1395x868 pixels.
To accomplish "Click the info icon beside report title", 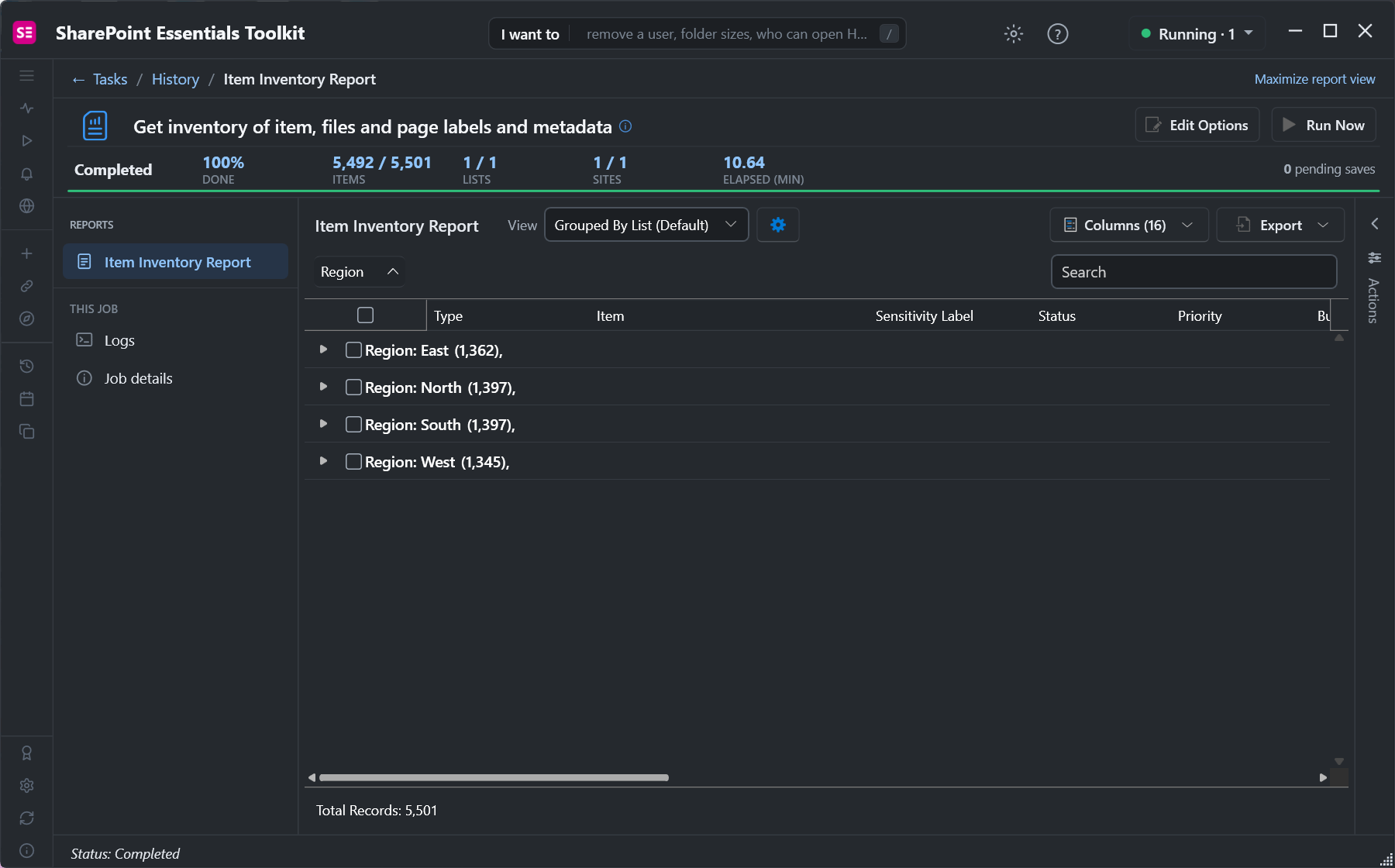I will click(x=625, y=126).
